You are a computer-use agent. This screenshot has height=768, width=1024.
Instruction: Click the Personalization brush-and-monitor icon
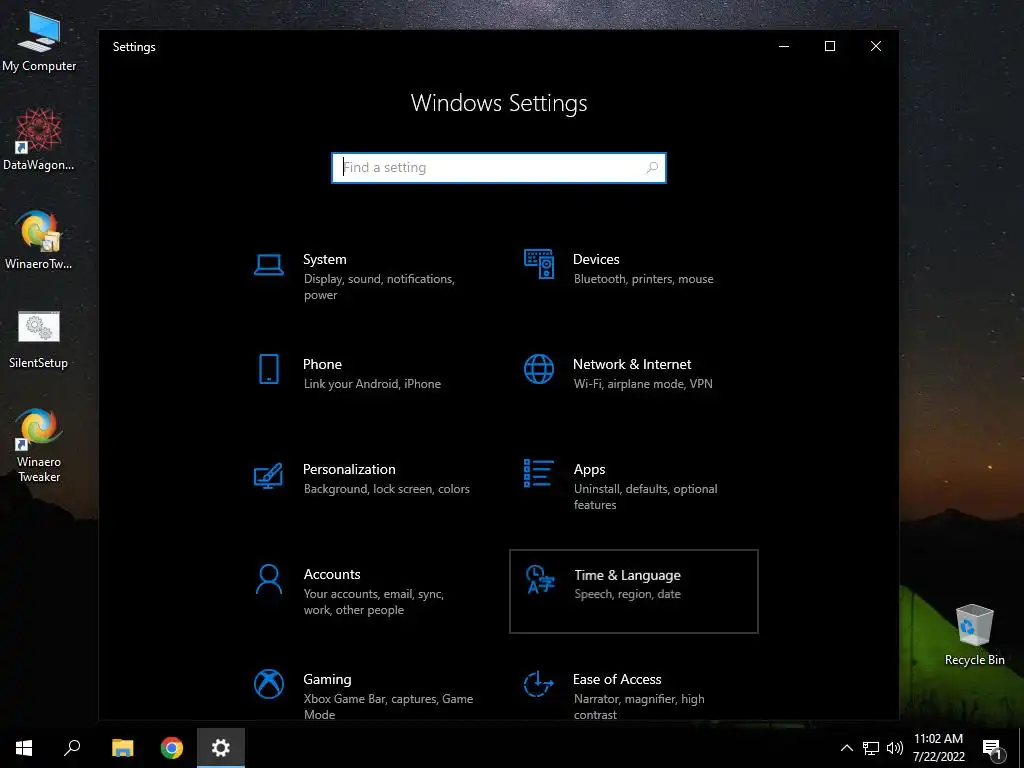(x=268, y=475)
